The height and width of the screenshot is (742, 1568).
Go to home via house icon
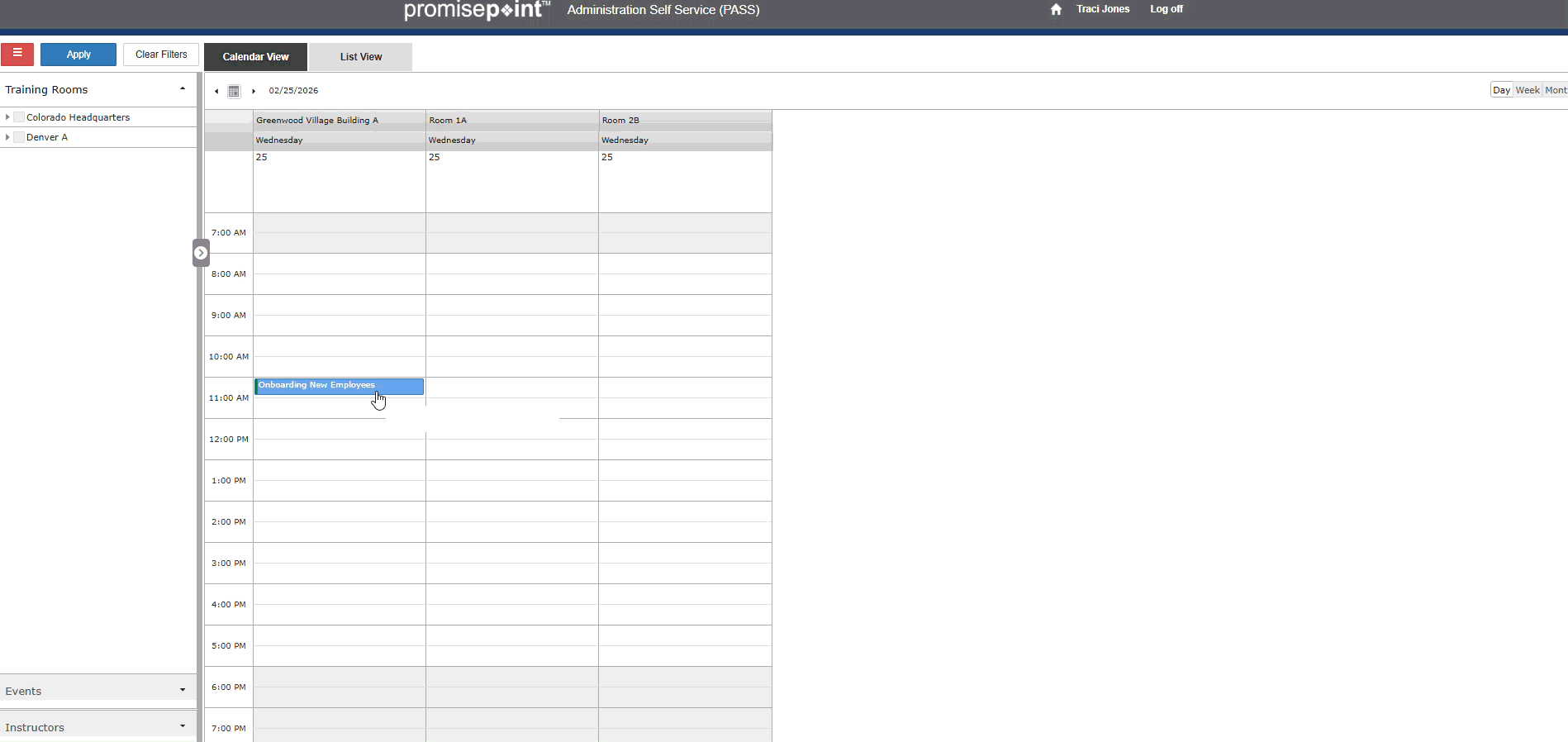[1056, 9]
